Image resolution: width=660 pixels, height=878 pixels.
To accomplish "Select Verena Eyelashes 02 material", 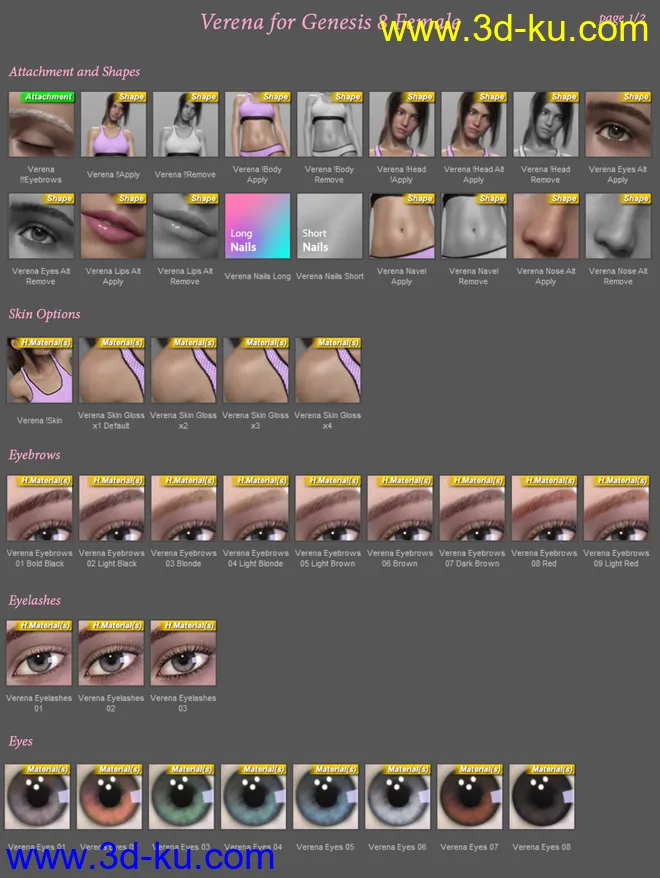I will (112, 653).
